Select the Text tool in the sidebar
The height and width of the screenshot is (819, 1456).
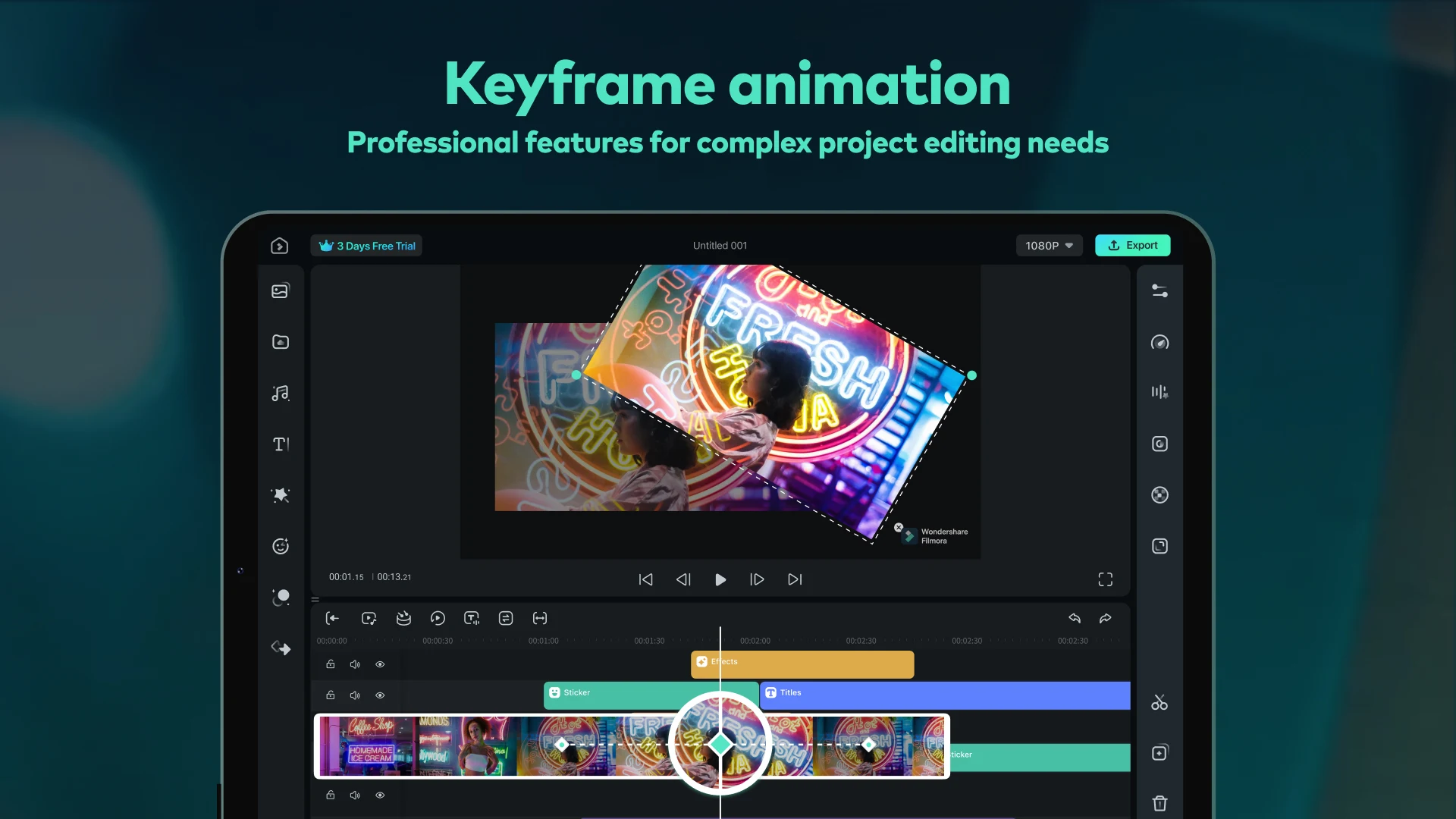(281, 444)
